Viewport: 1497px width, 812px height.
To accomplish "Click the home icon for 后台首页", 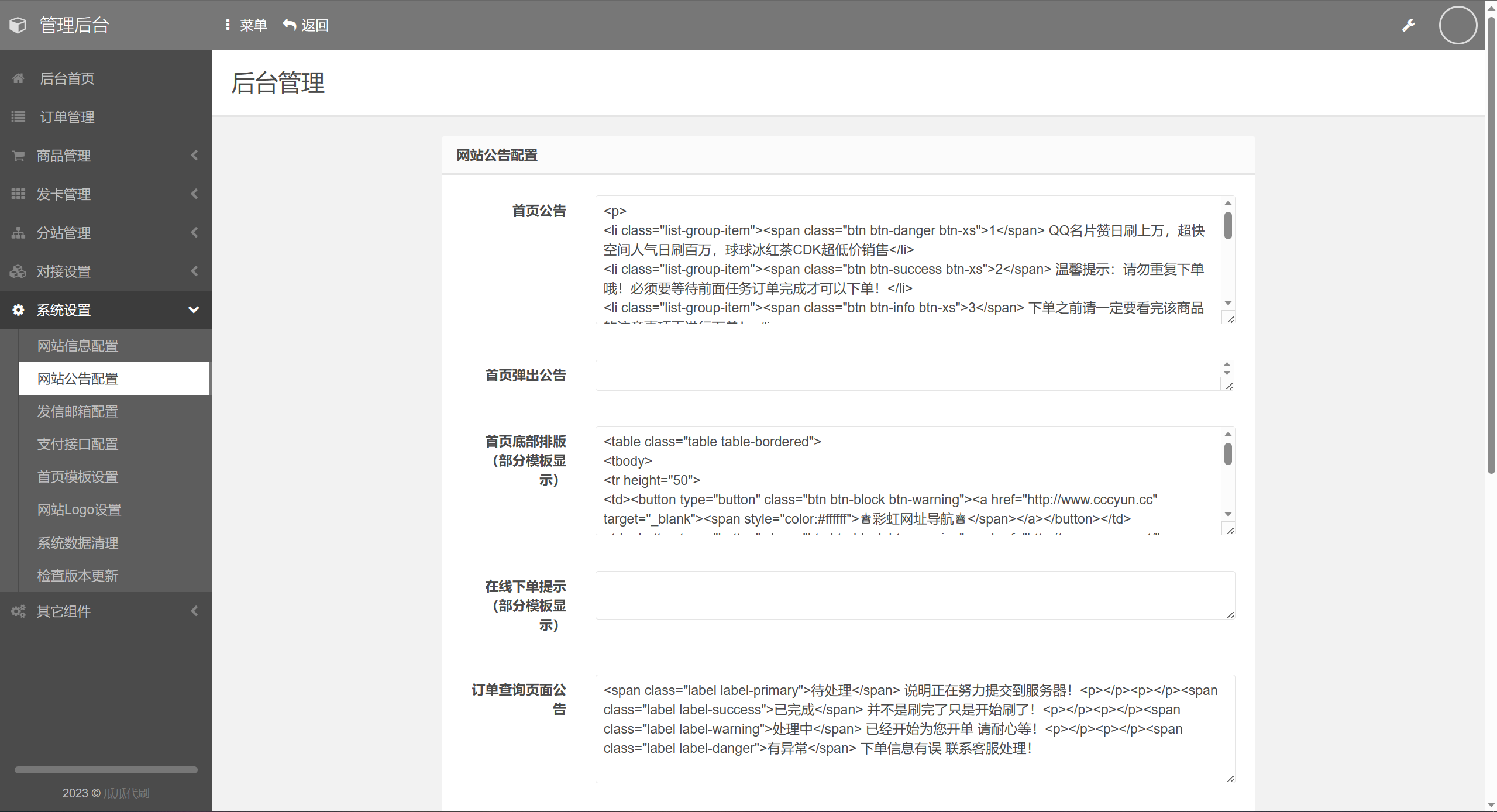I will pyautogui.click(x=18, y=78).
